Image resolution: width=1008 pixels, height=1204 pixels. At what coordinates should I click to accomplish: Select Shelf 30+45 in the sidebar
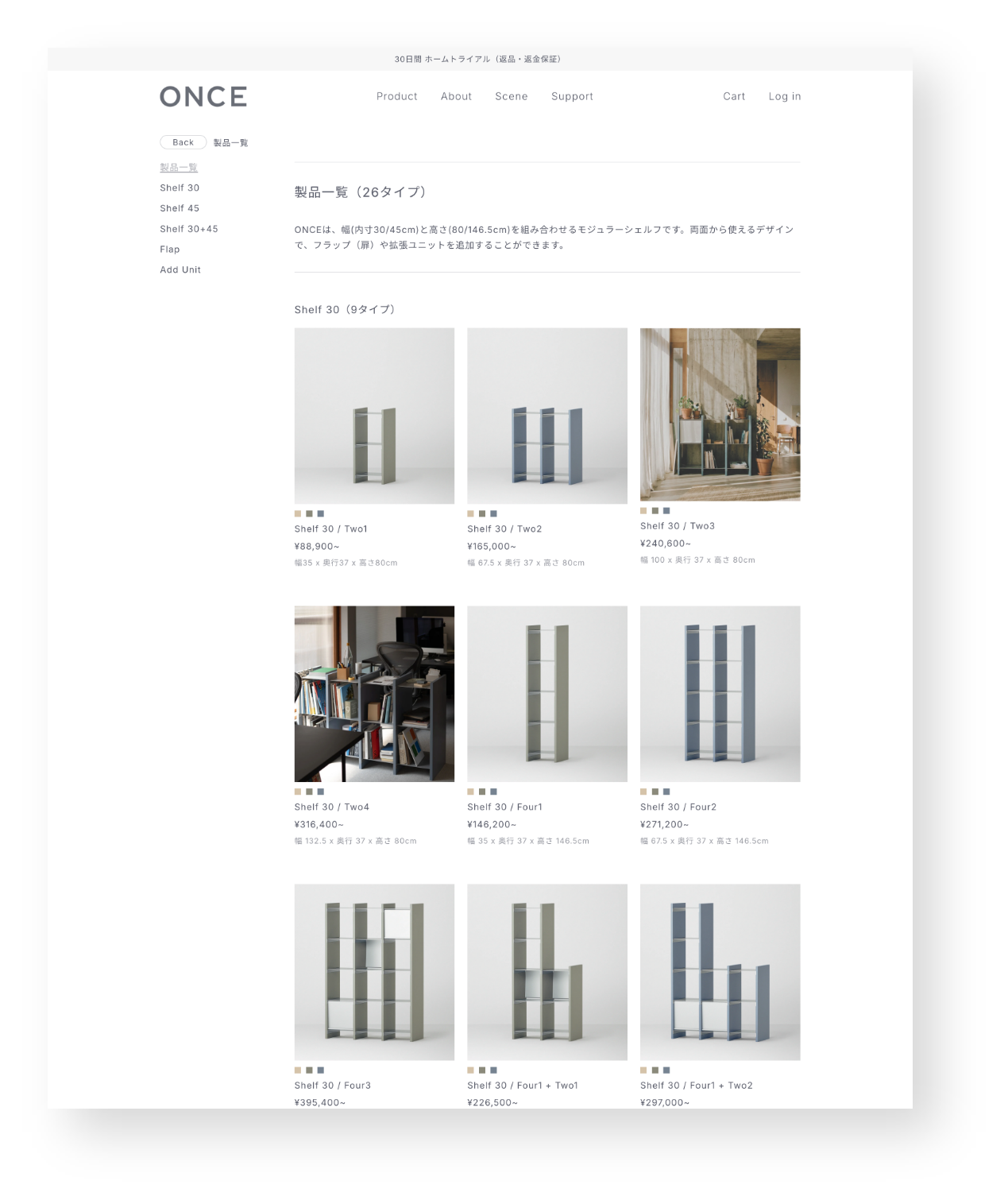188,229
